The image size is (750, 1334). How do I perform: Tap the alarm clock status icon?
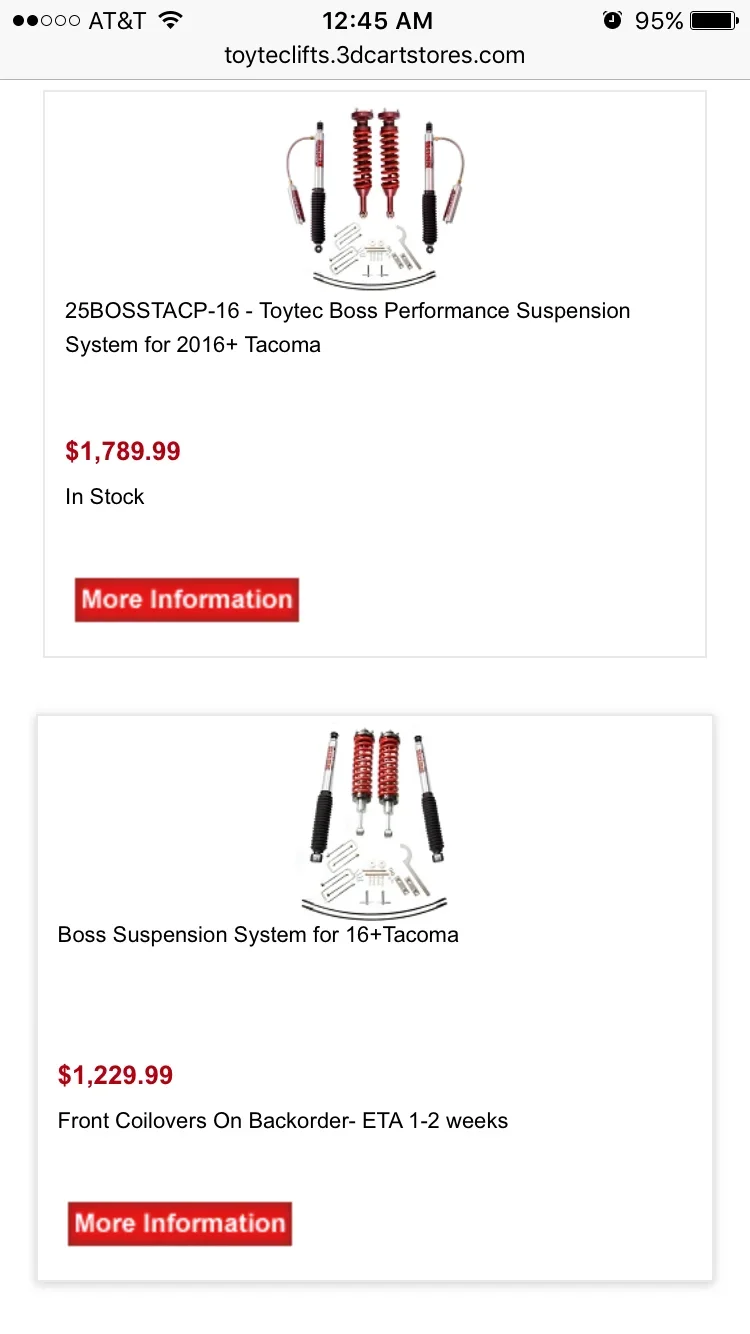tap(613, 20)
